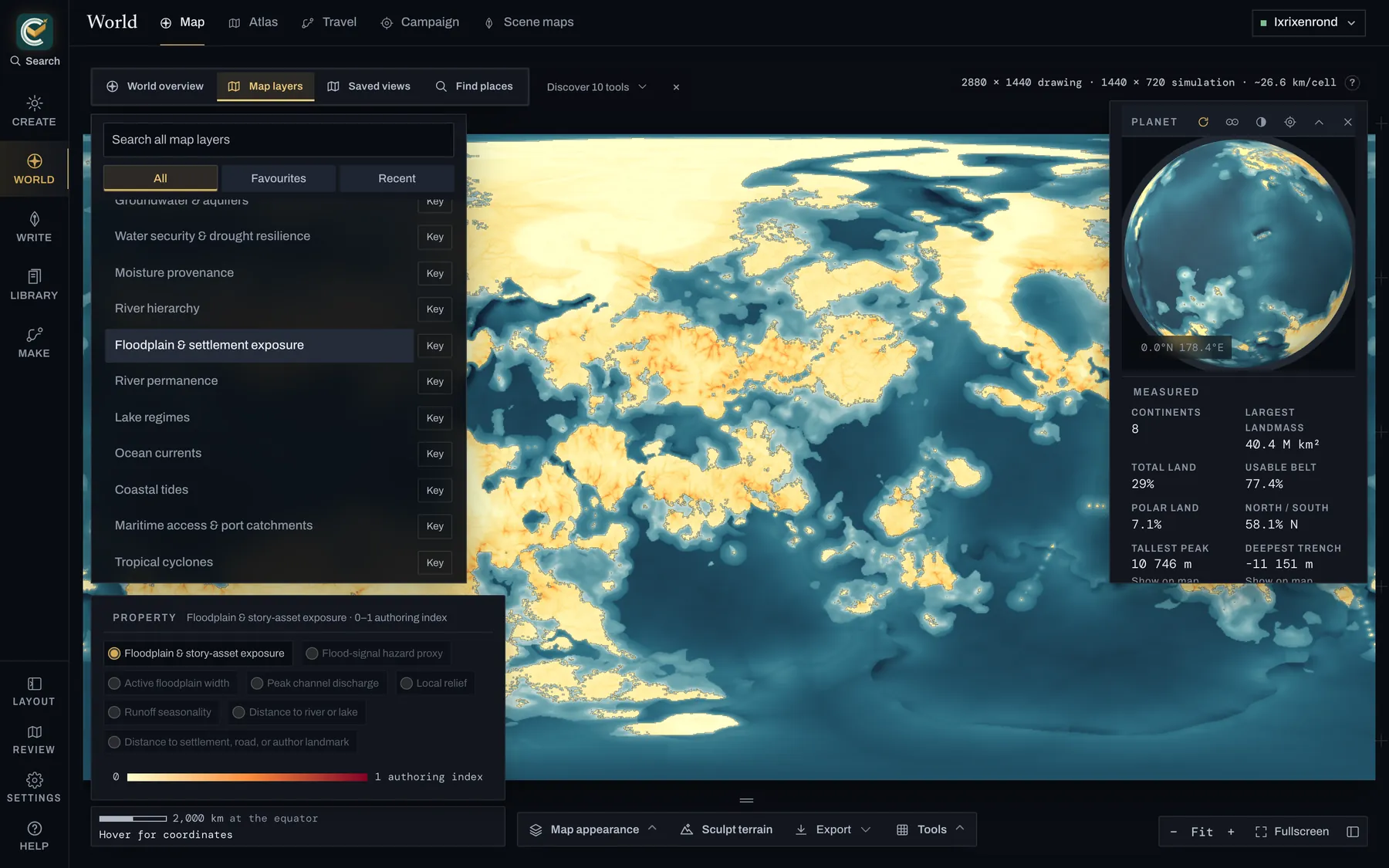This screenshot has width=1389, height=868.
Task: Expand the Map appearance menu
Action: [x=593, y=830]
